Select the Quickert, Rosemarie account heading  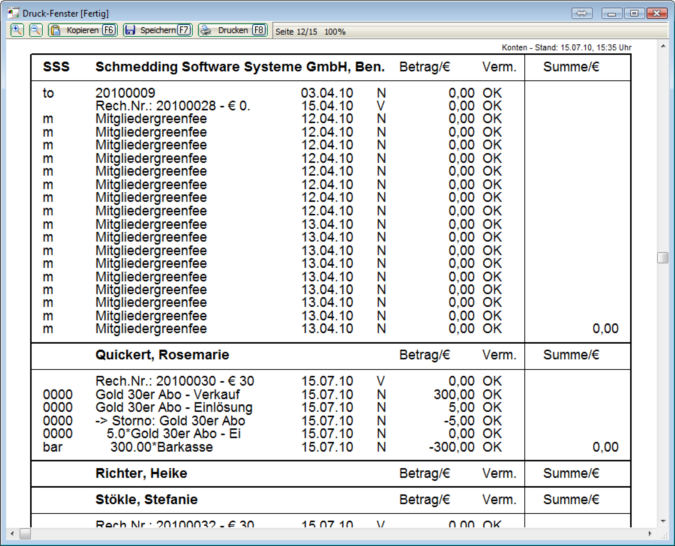162,355
